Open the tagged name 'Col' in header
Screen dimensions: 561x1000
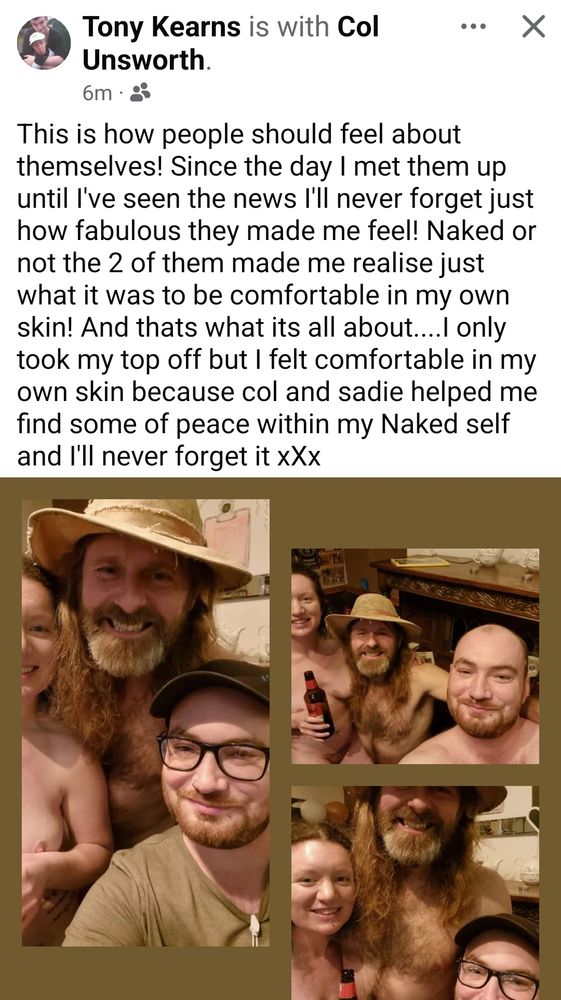[x=358, y=27]
